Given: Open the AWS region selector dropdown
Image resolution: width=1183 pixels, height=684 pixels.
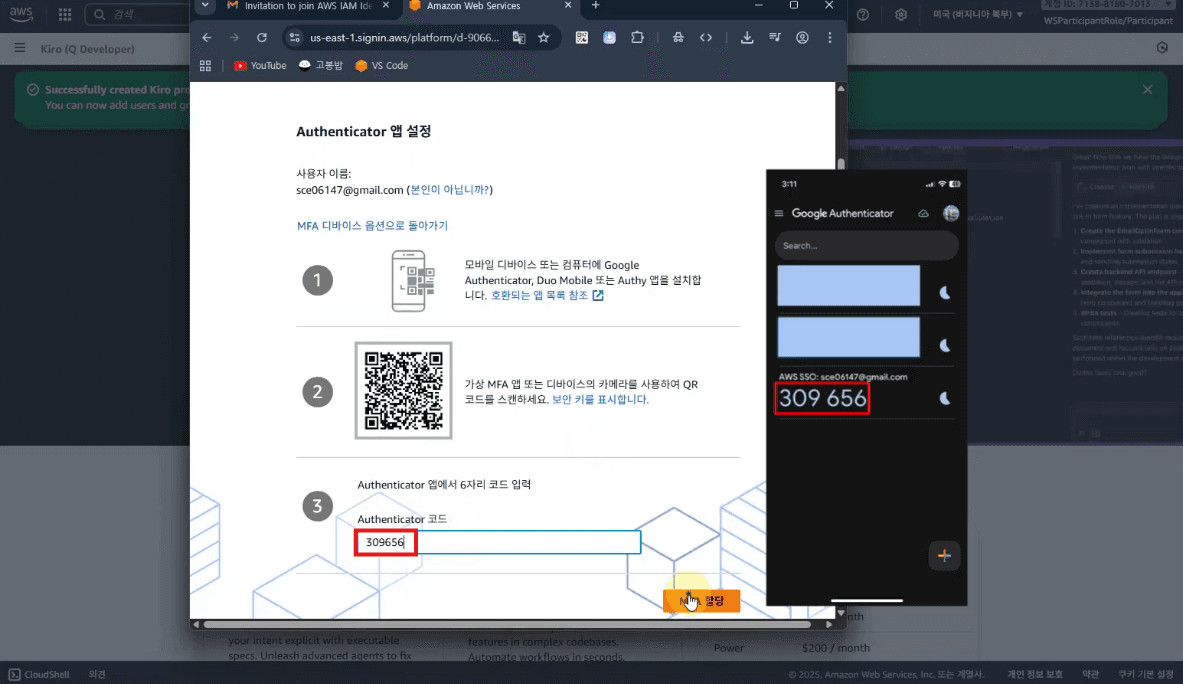Looking at the screenshot, I should click(978, 15).
